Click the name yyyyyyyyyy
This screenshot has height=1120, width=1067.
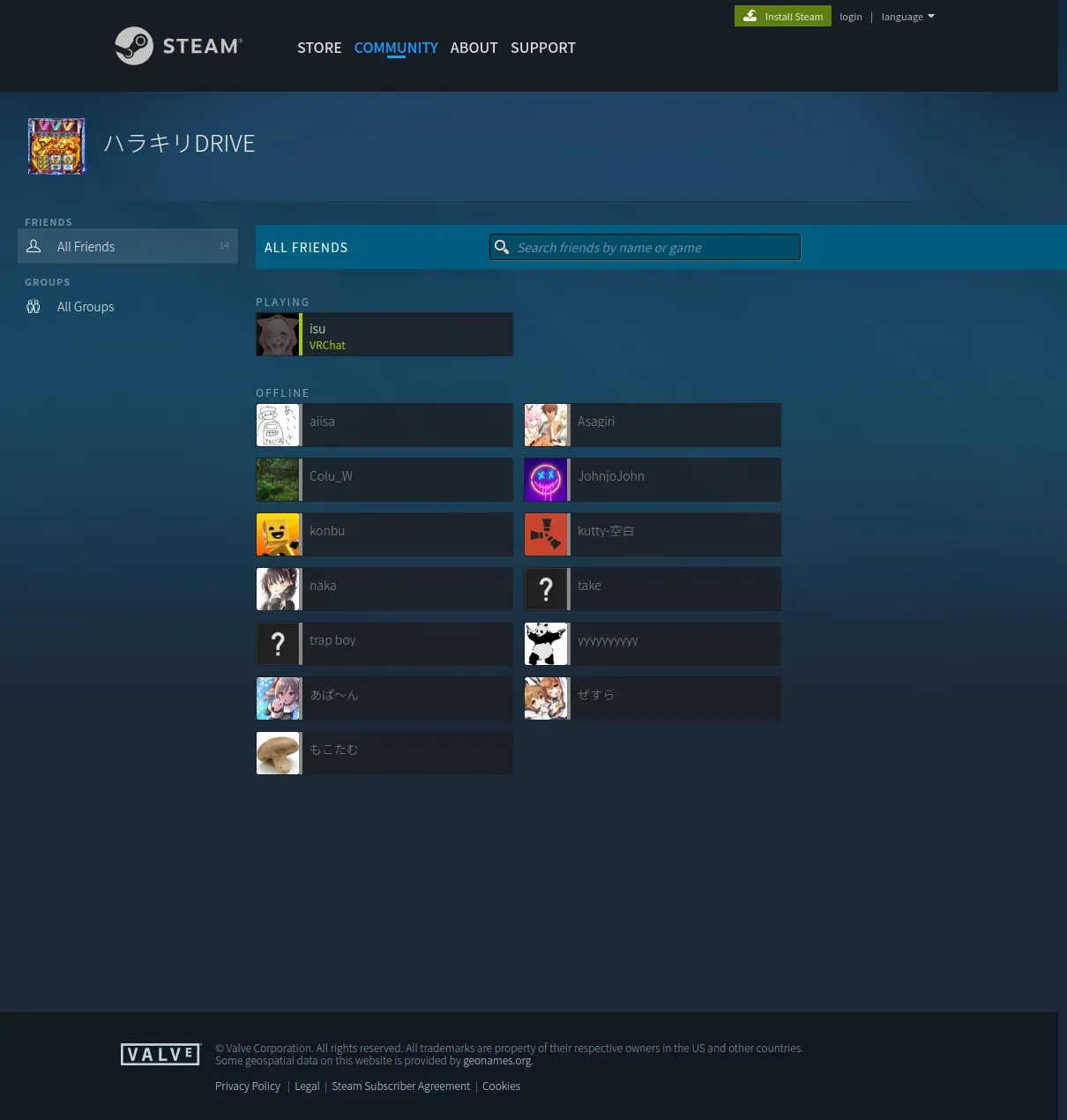pyautogui.click(x=608, y=641)
